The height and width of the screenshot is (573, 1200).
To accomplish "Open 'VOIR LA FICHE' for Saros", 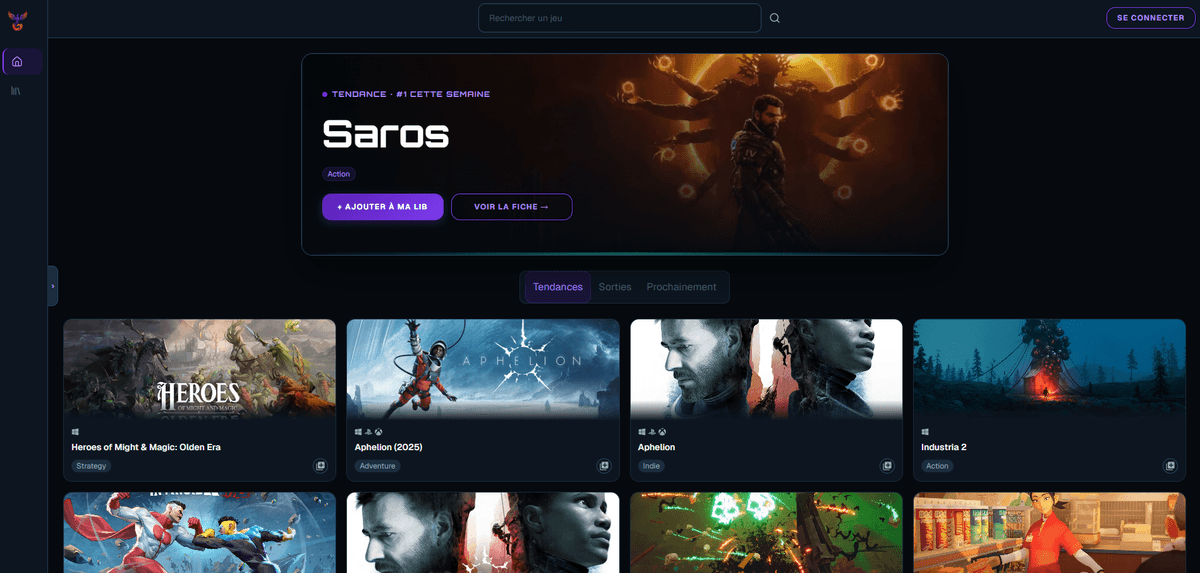I will 511,207.
